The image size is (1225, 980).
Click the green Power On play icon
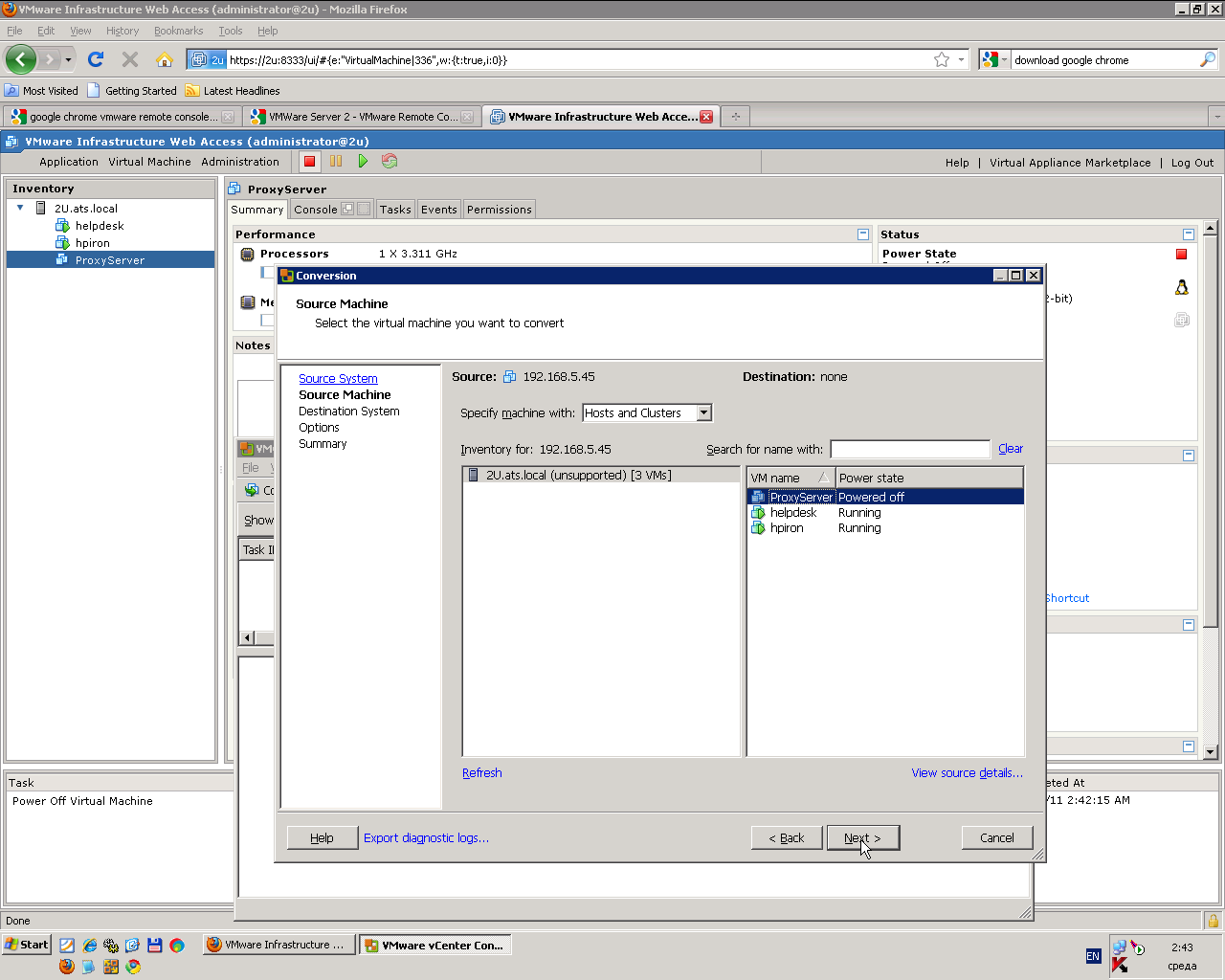coord(363,162)
